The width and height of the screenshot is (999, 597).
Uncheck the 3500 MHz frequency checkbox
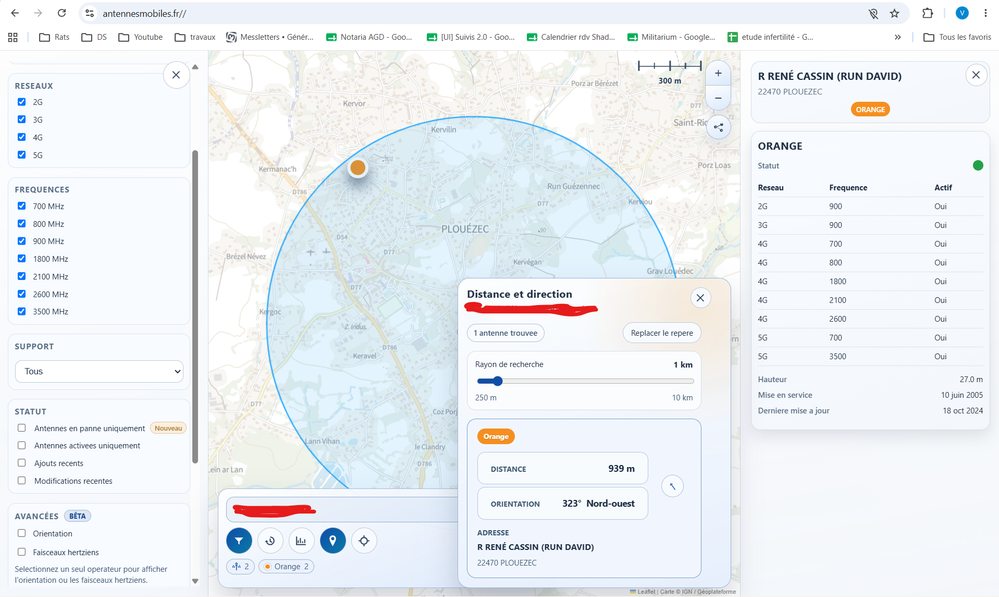coord(22,312)
